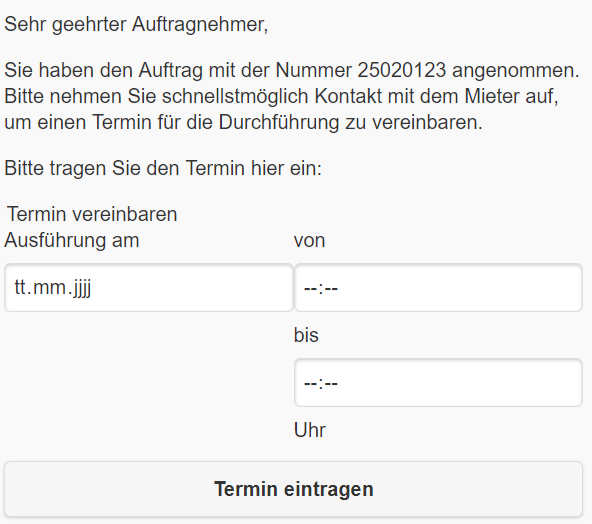Screen dimensions: 592x524
Task: Click the Termin eintragen button
Action: tap(293, 489)
